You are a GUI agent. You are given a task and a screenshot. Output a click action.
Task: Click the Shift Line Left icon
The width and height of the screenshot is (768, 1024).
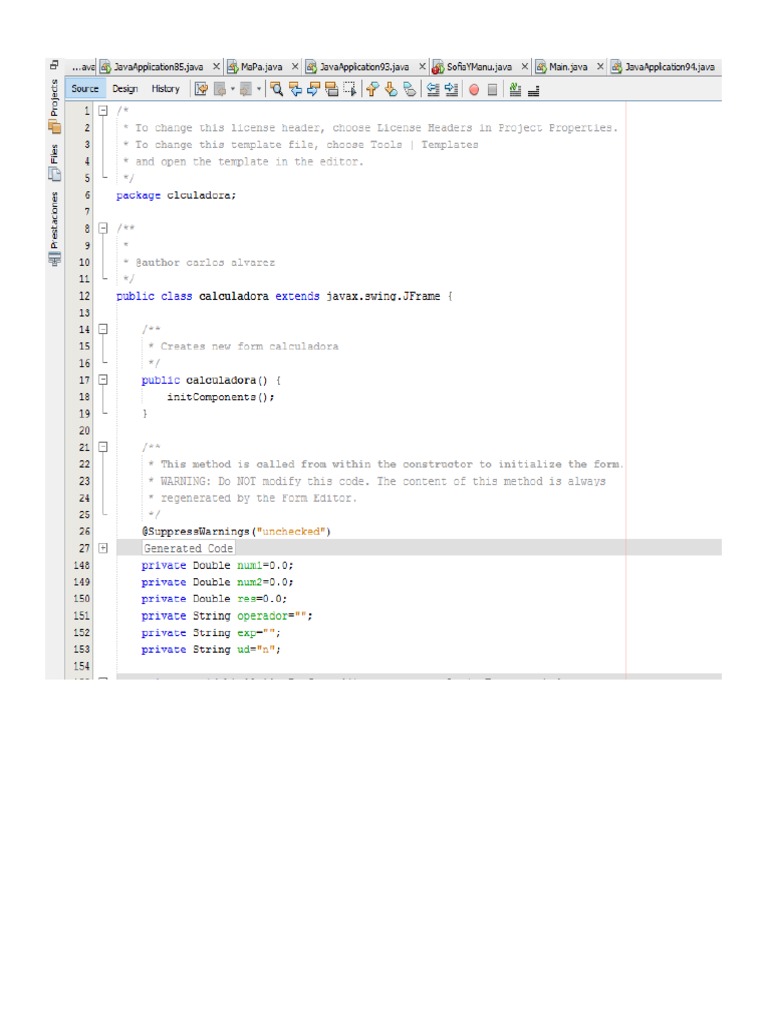(x=433, y=89)
